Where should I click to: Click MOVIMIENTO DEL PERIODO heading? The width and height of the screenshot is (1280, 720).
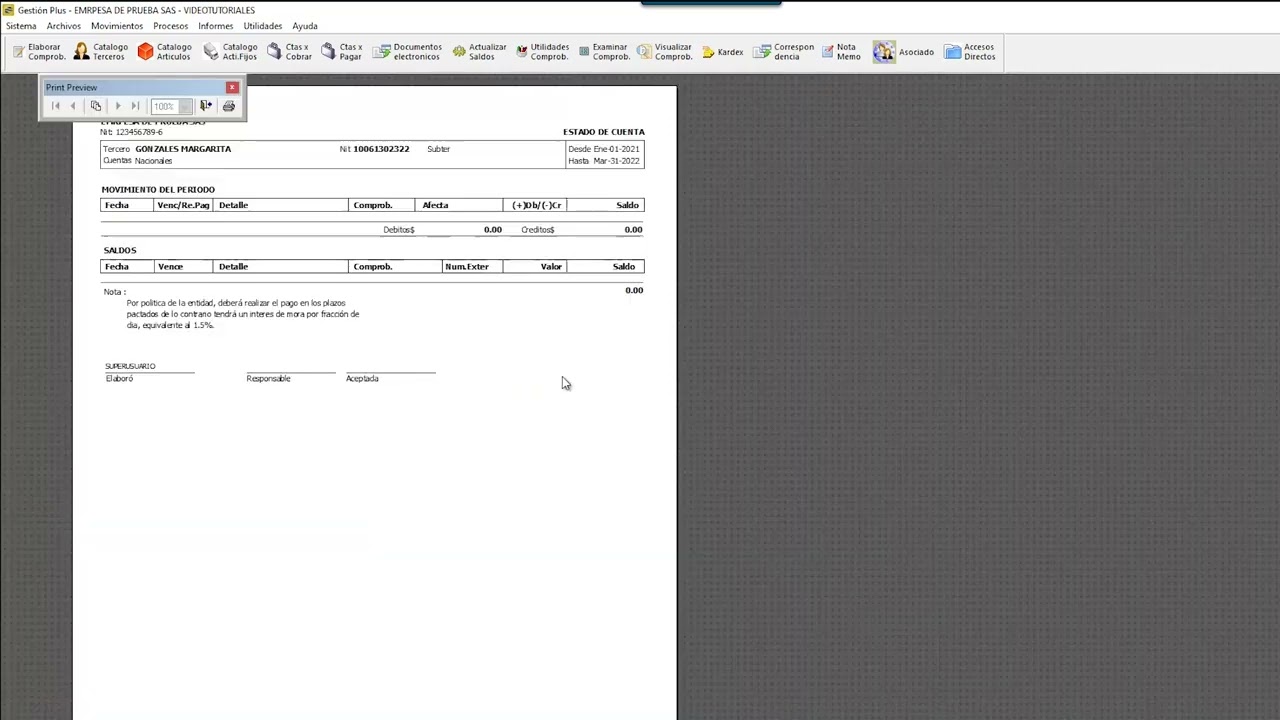[x=158, y=189]
